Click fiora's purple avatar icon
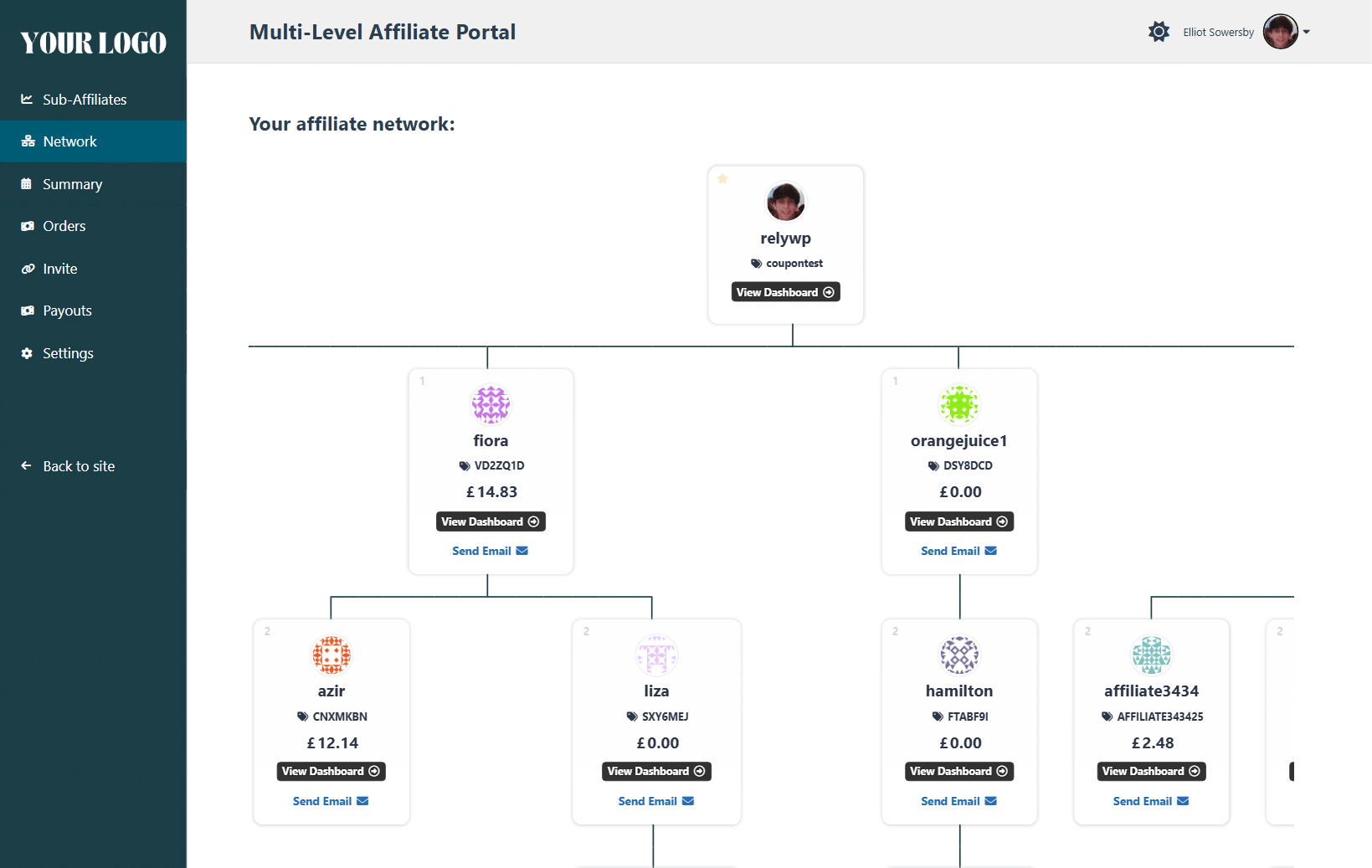The height and width of the screenshot is (868, 1372). click(x=491, y=404)
